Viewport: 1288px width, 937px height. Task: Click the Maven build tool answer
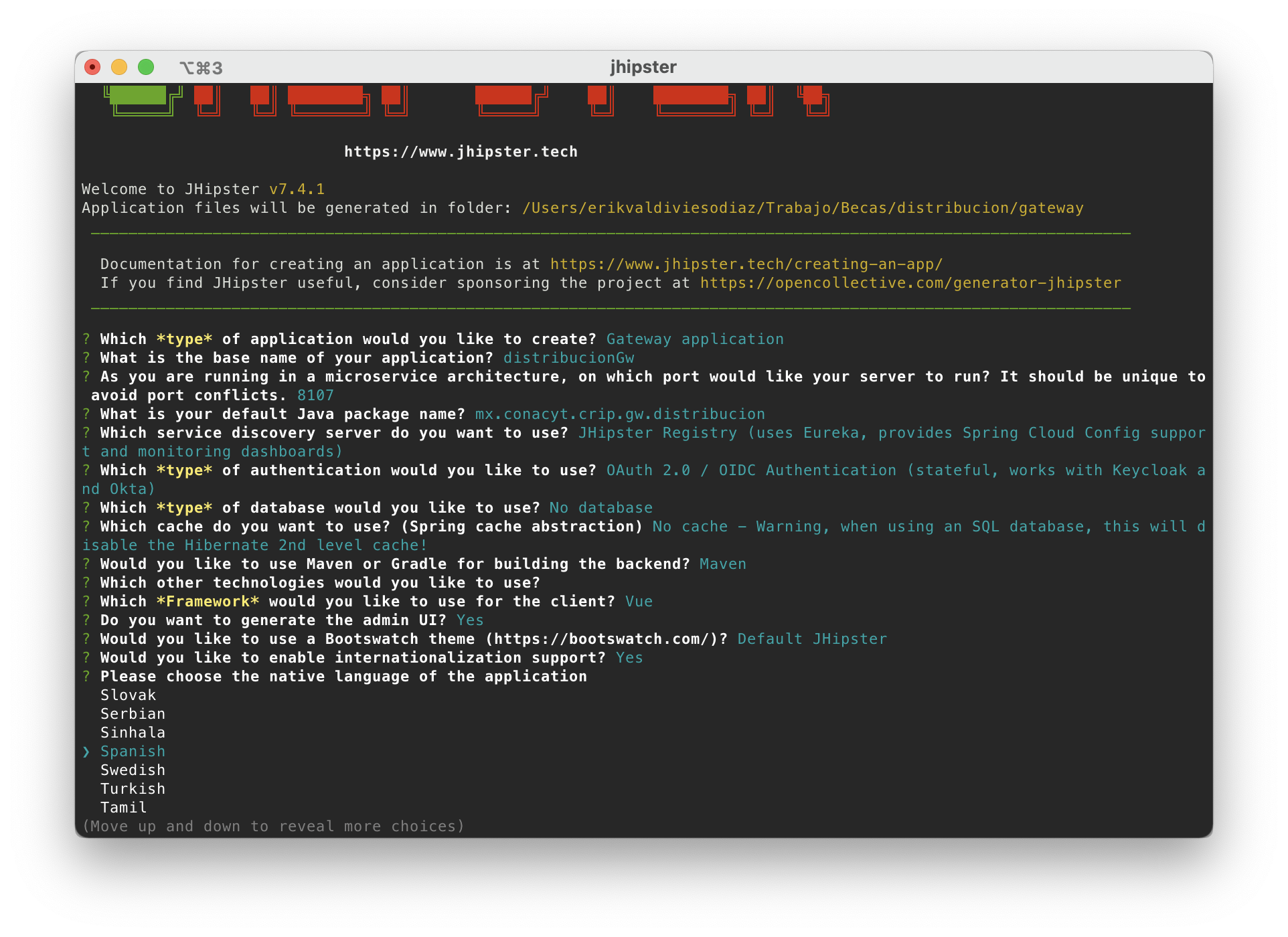(x=723, y=564)
